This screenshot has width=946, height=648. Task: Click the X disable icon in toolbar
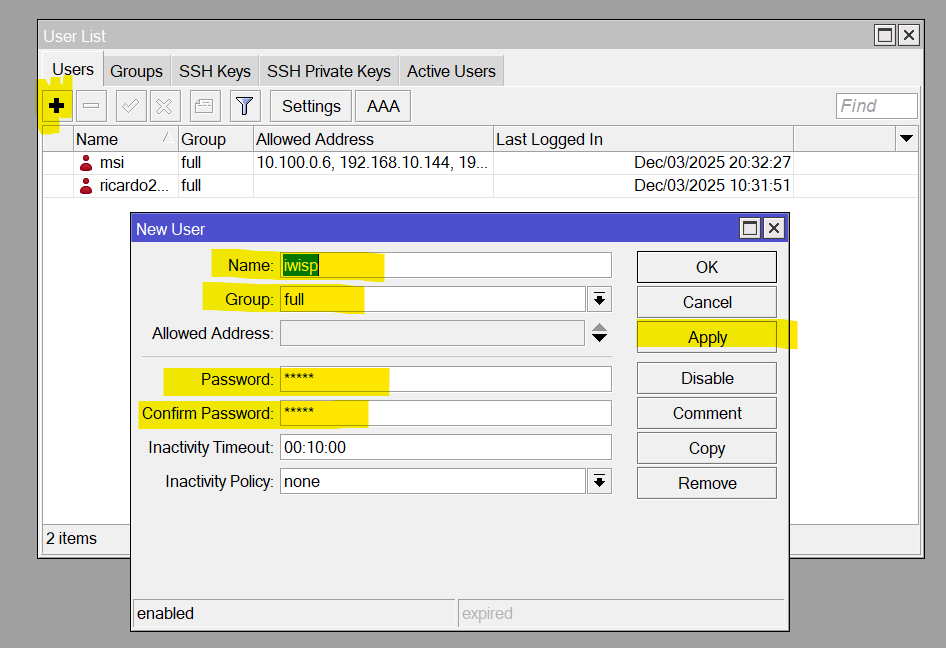point(165,106)
